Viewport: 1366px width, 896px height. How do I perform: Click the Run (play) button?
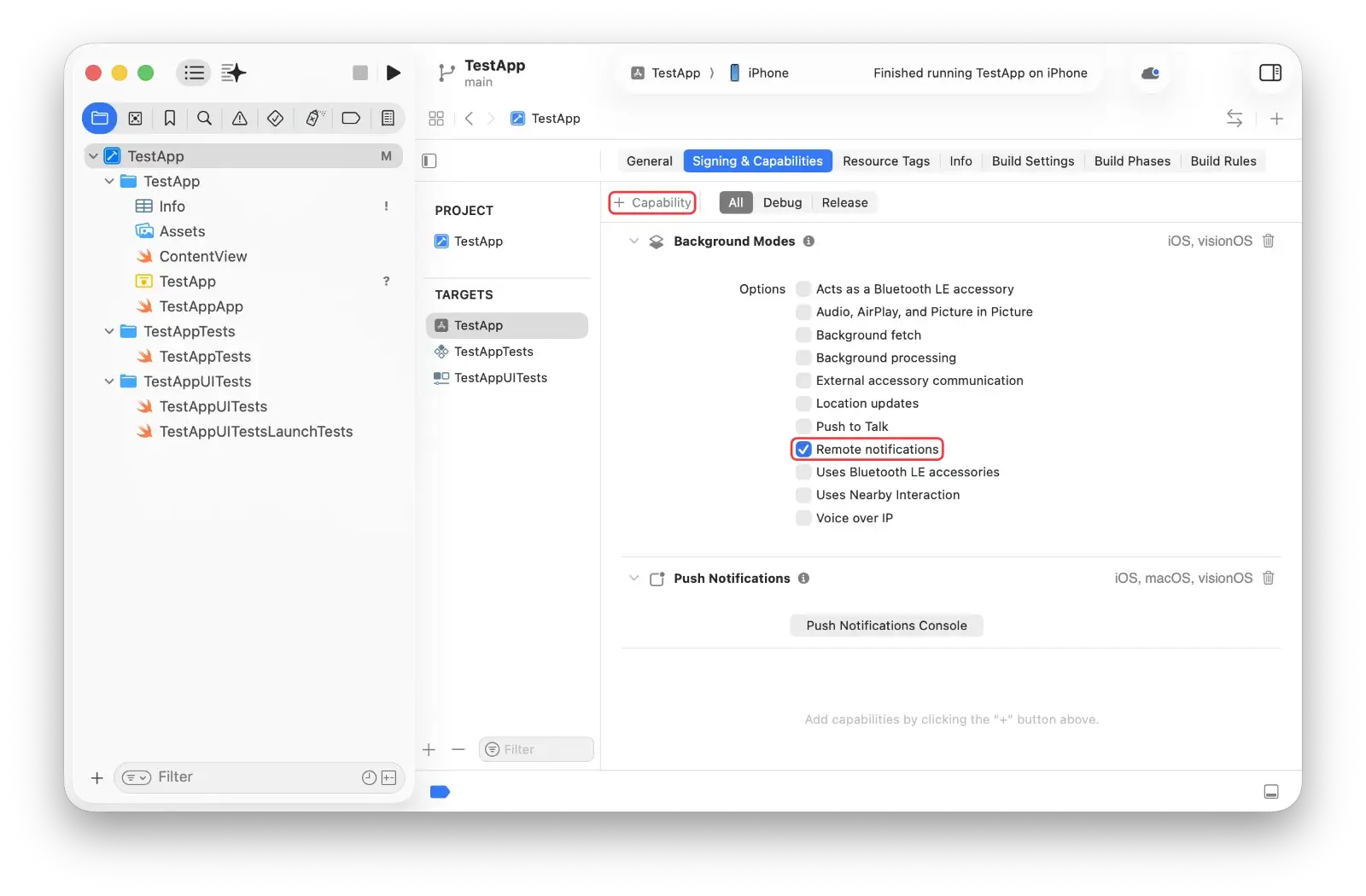(x=393, y=73)
